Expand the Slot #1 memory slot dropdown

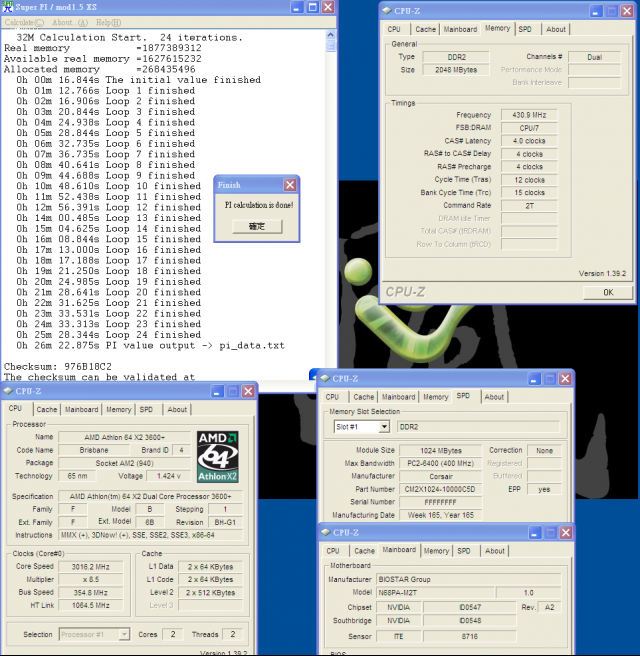(x=384, y=427)
